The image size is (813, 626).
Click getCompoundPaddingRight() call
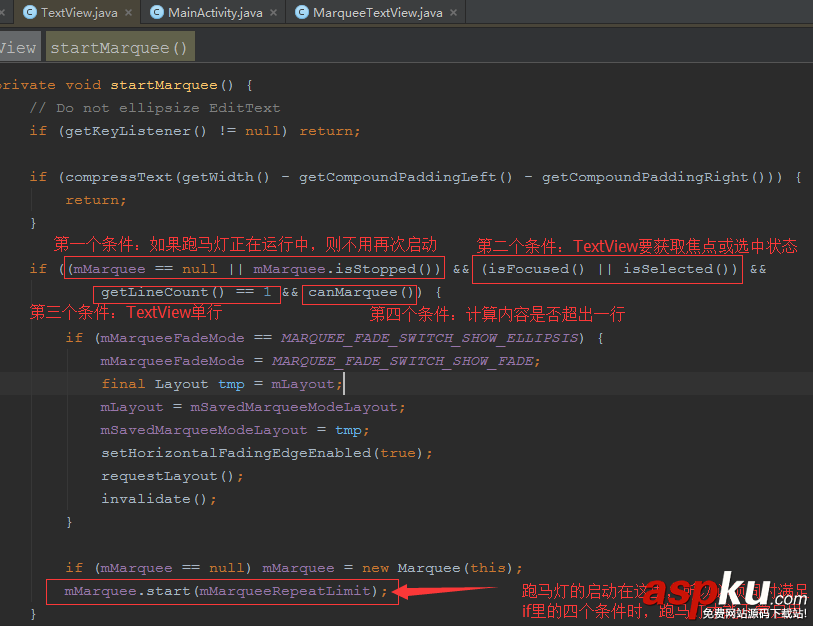click(x=653, y=177)
